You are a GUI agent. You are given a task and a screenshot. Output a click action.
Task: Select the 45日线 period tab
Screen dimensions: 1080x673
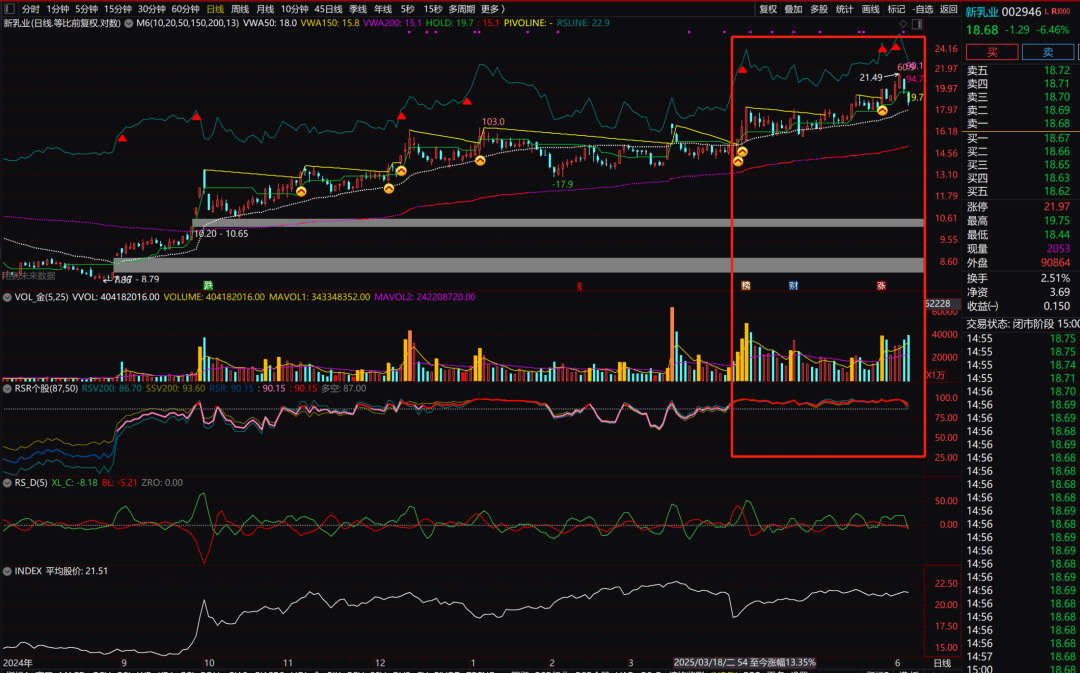329,9
